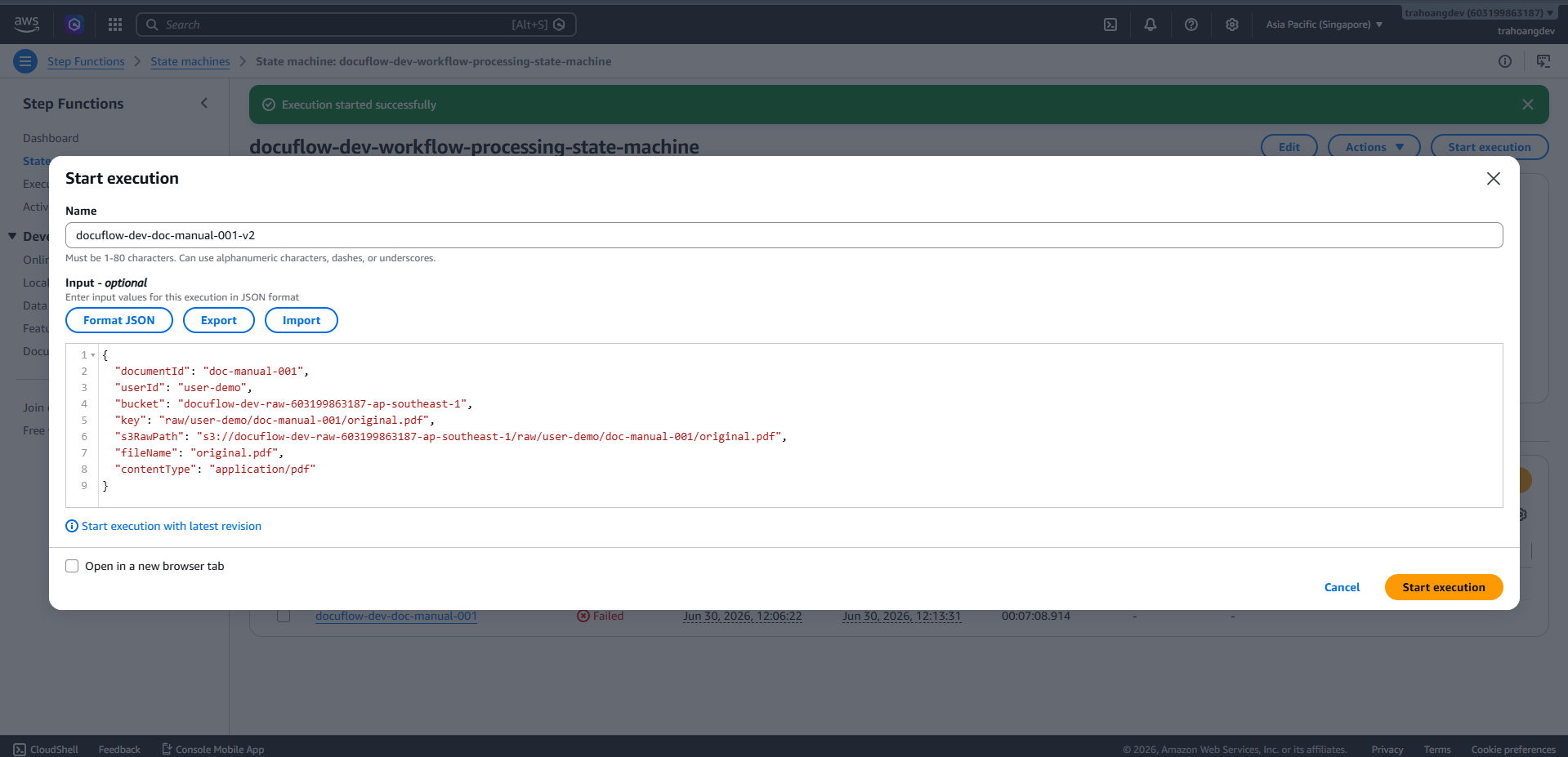
Task: Collapse the Developer resources section triangle
Action: pyautogui.click(x=12, y=236)
